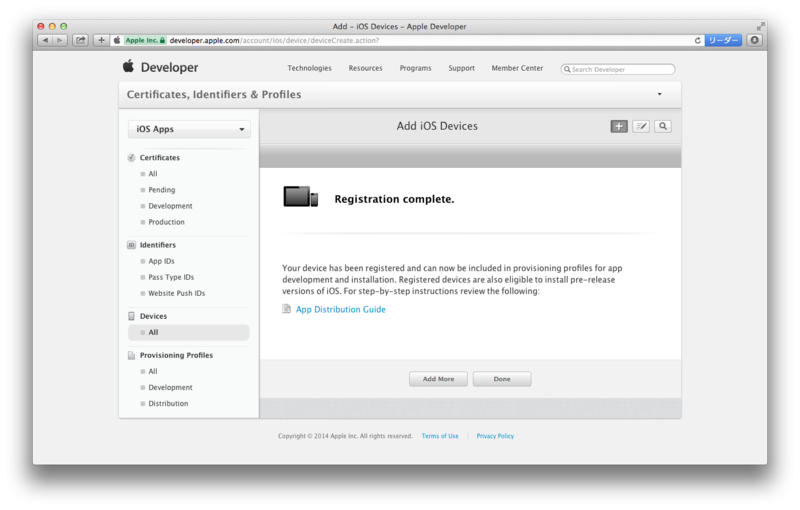Screen dimensions: 800x510
Task: Open the Technologies menu
Action: [x=309, y=68]
